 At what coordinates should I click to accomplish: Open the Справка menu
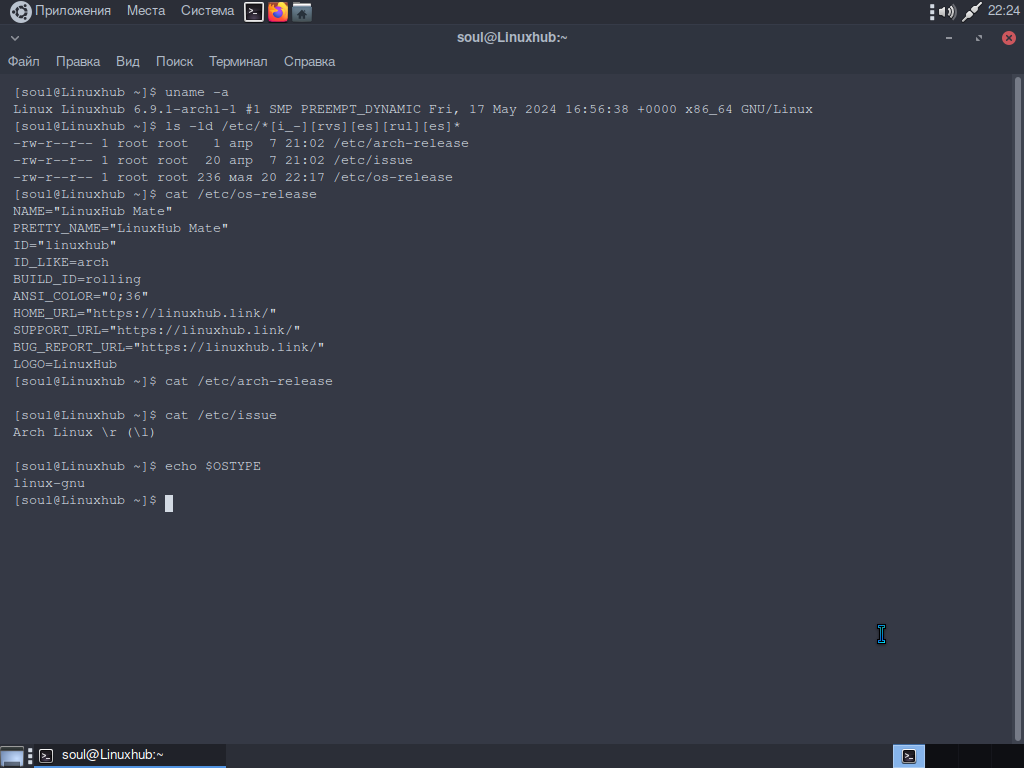pos(309,61)
